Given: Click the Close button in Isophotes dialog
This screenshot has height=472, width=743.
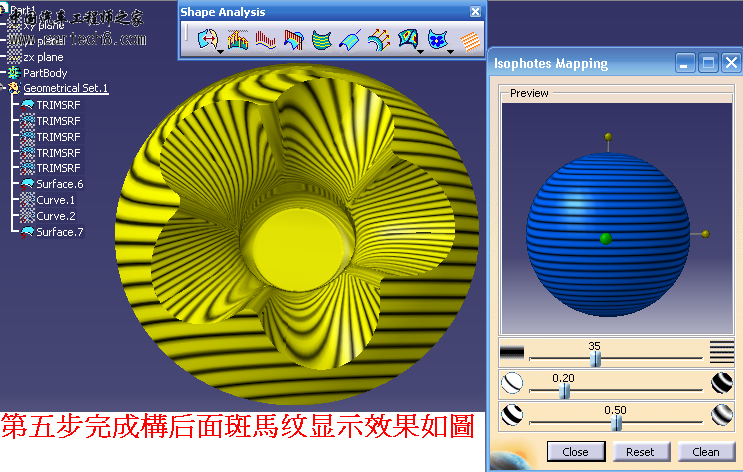Looking at the screenshot, I should pyautogui.click(x=575, y=451).
